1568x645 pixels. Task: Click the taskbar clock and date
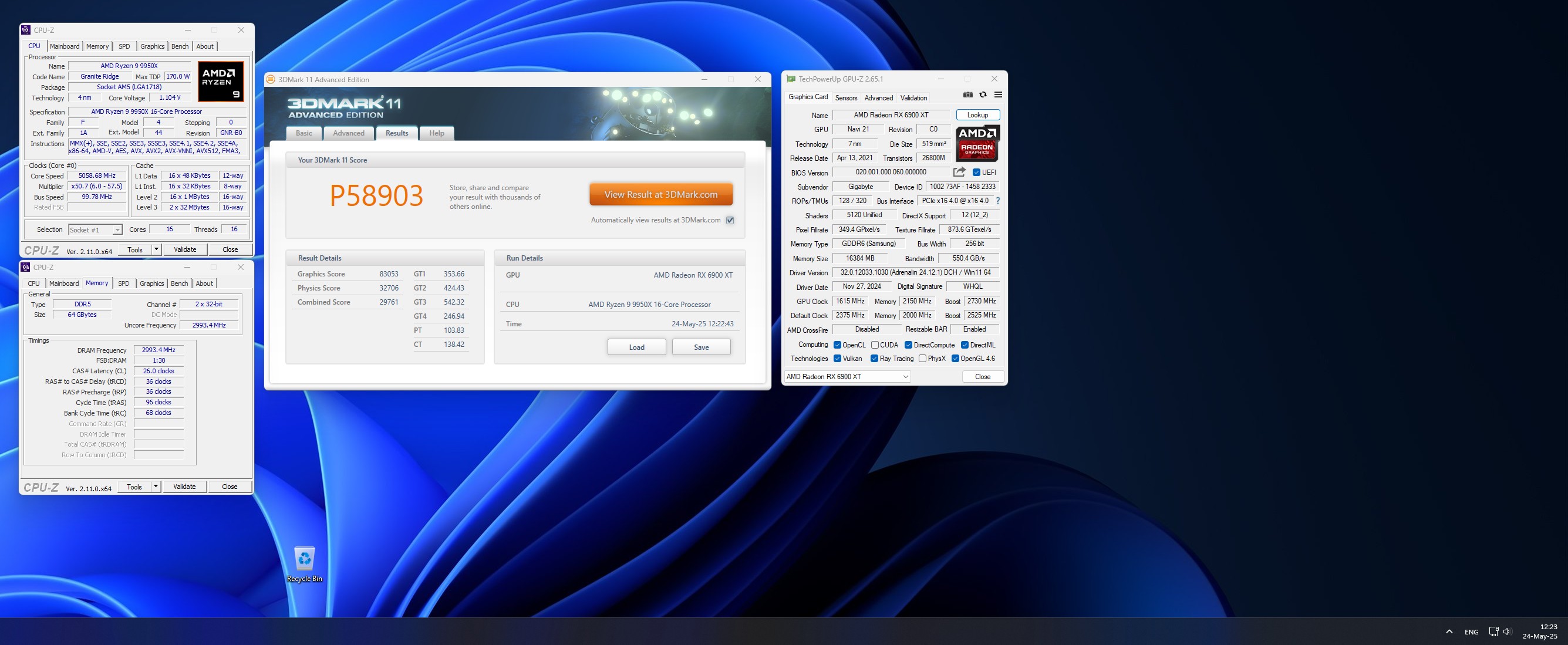point(1540,632)
